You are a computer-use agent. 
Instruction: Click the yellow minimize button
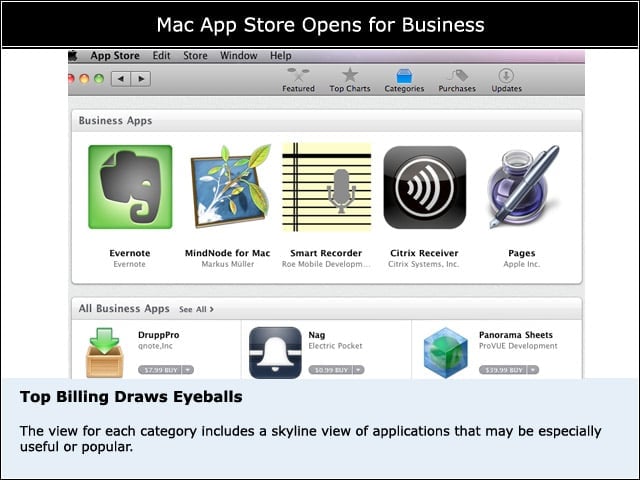[x=84, y=79]
